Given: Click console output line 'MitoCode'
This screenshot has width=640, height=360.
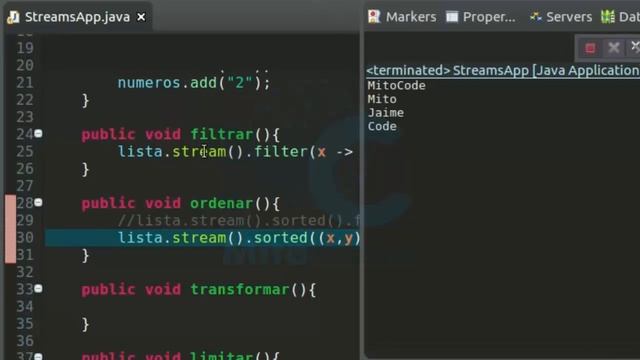Looking at the screenshot, I should 396,85.
